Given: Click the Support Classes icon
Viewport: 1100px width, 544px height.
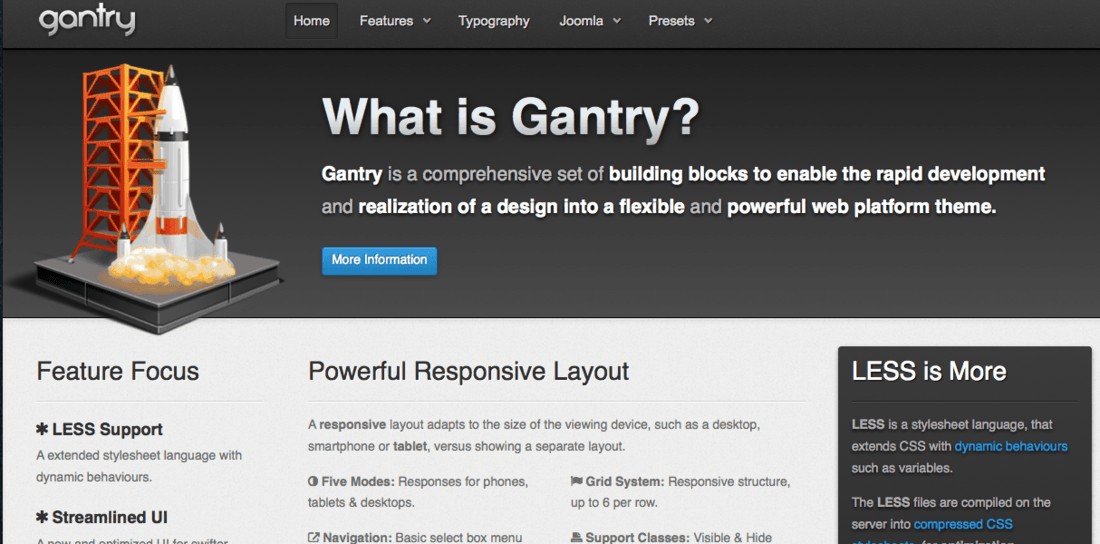Looking at the screenshot, I should pos(577,538).
